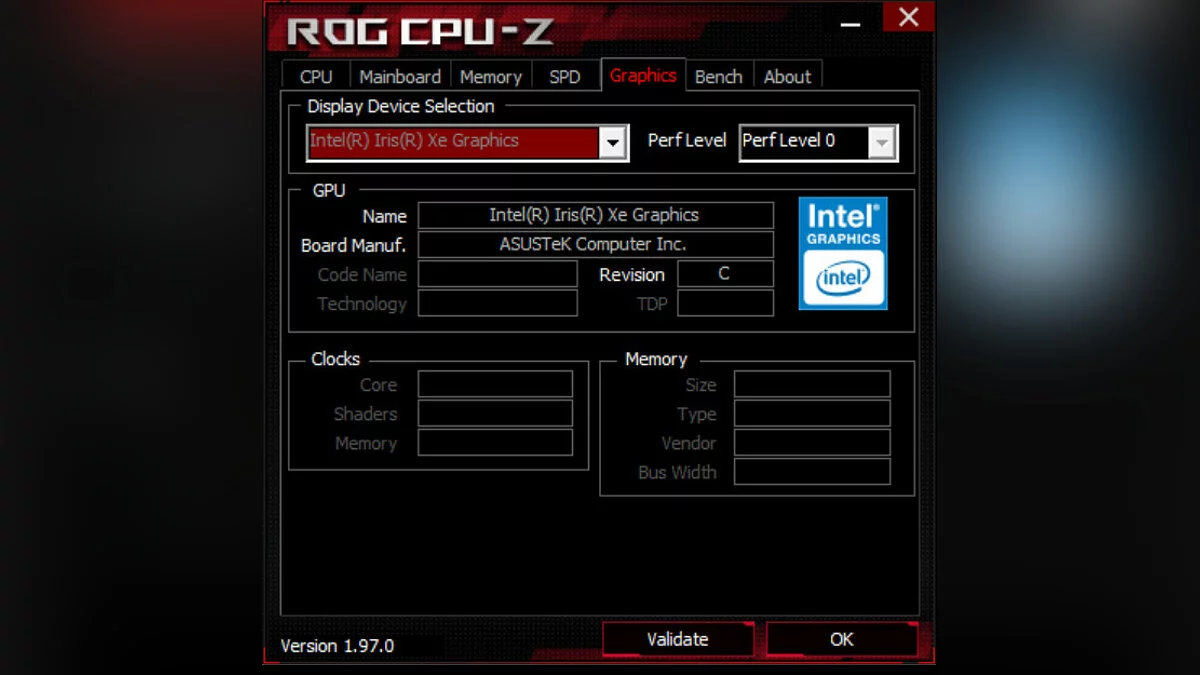Open the About tab
Image resolution: width=1200 pixels, height=675 pixels.
(787, 77)
